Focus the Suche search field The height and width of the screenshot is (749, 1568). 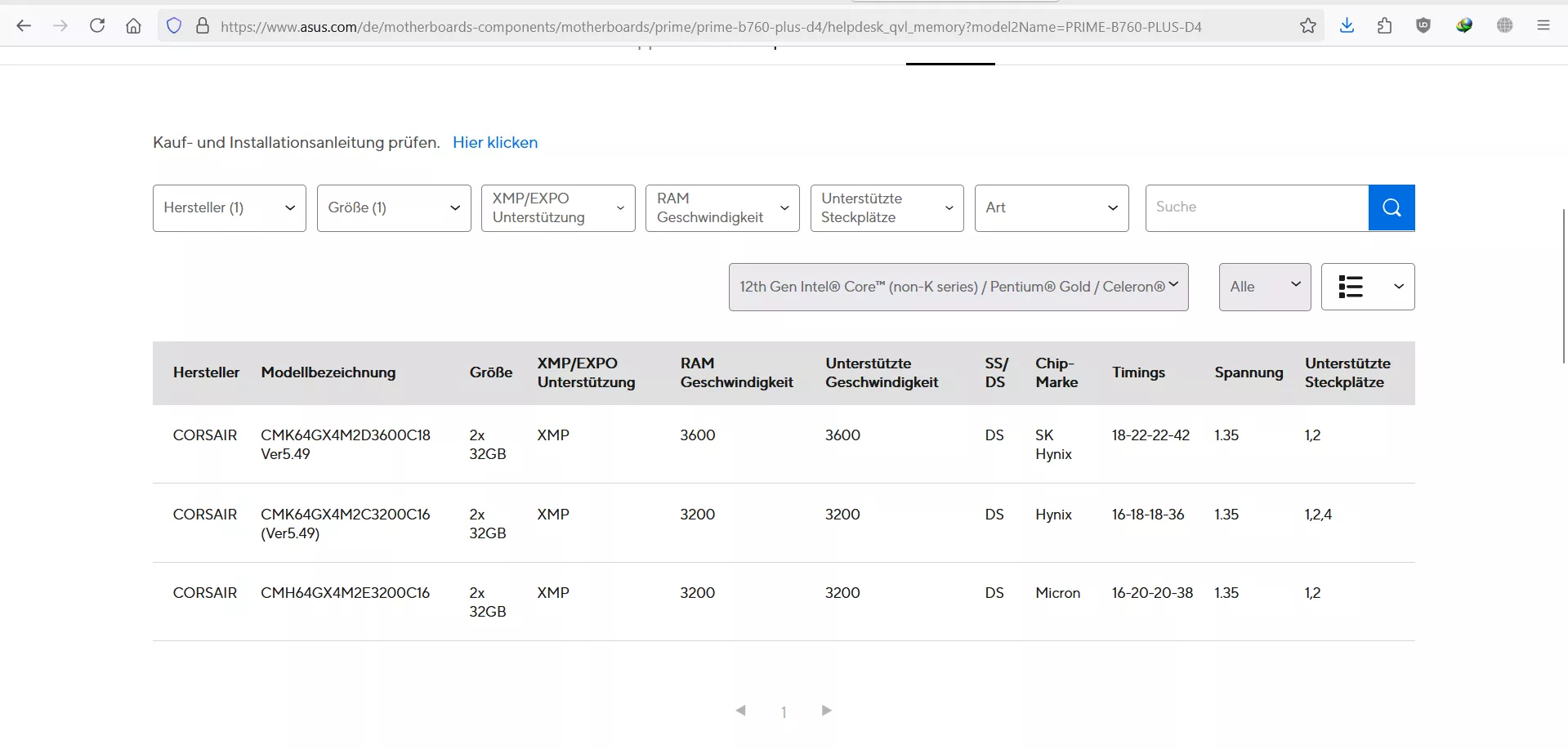pyautogui.click(x=1257, y=207)
